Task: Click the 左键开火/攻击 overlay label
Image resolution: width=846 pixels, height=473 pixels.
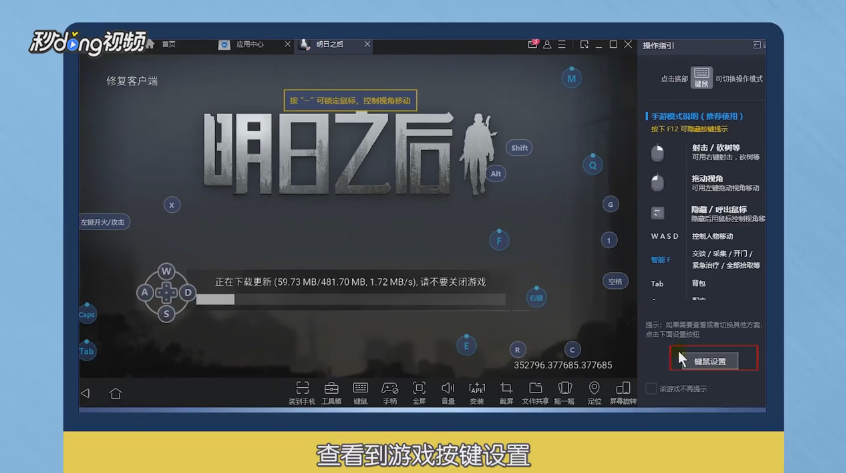Action: [103, 222]
